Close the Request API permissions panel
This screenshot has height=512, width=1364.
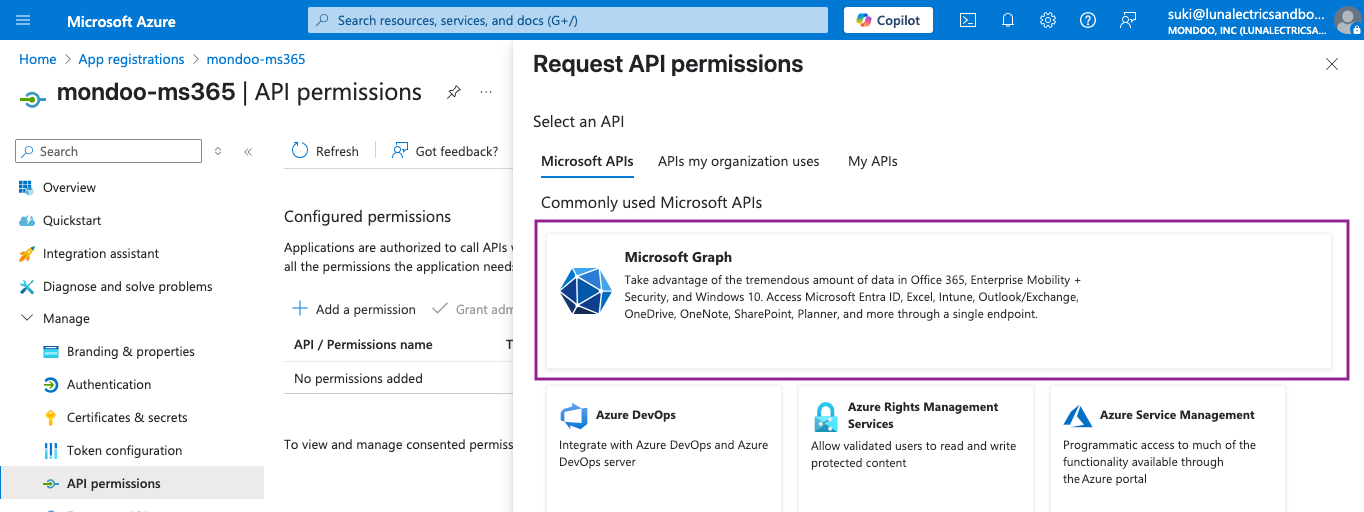[1331, 64]
